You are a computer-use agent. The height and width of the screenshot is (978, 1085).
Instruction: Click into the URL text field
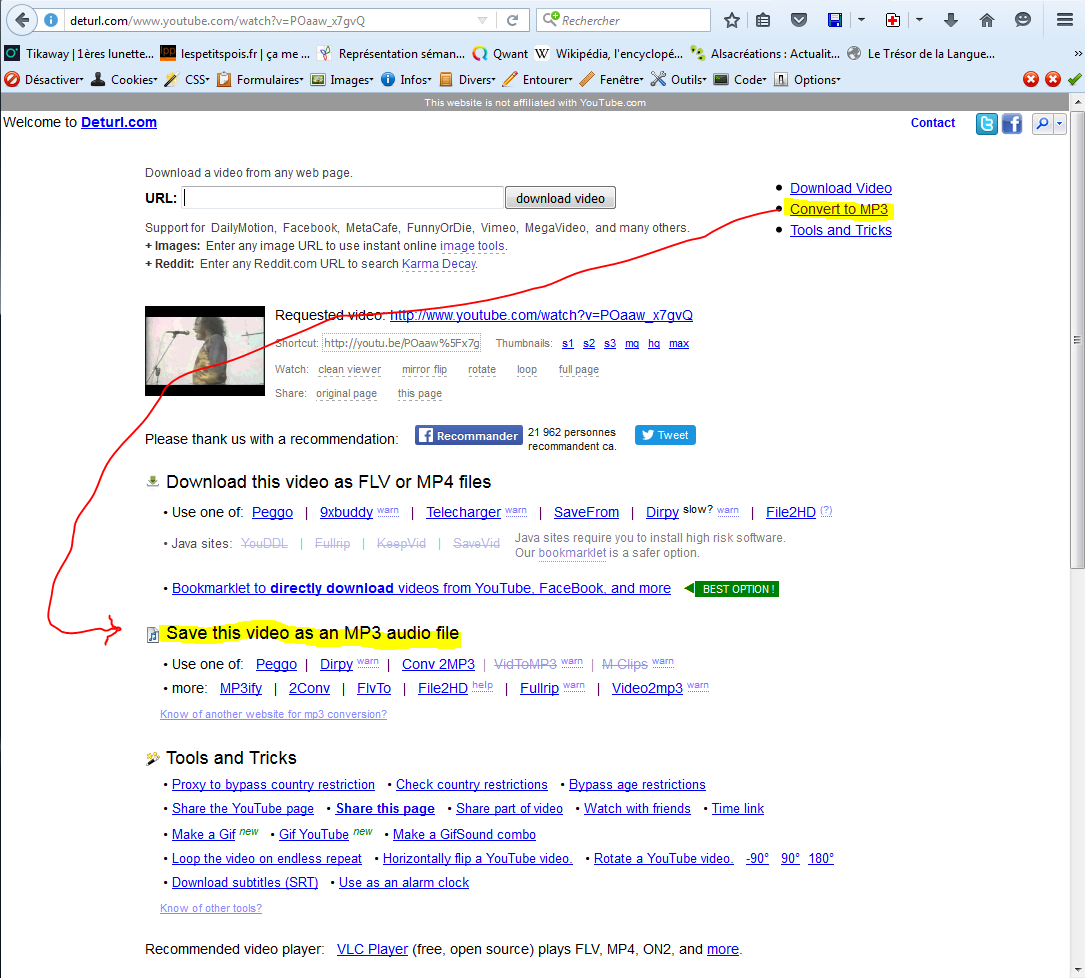[x=343, y=198]
